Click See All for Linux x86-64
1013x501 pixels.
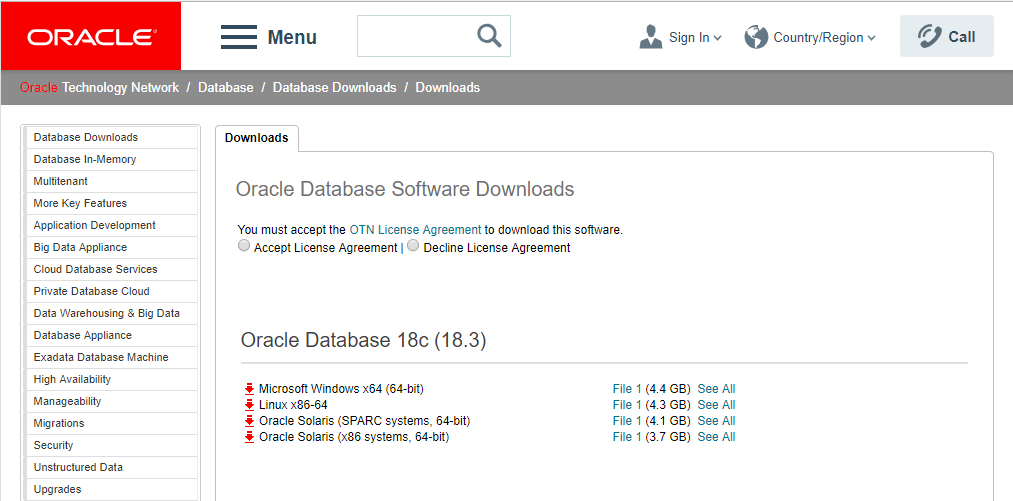click(x=716, y=405)
